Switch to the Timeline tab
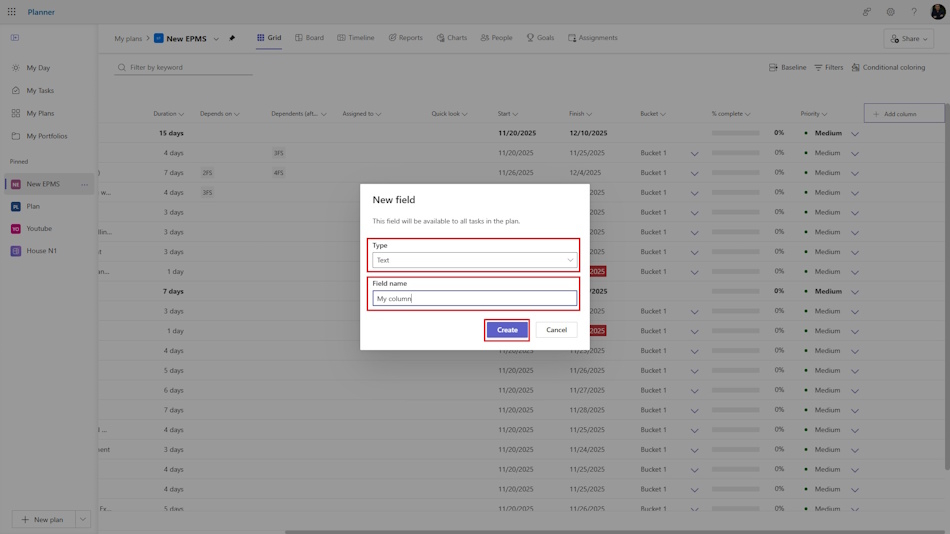 (x=356, y=38)
